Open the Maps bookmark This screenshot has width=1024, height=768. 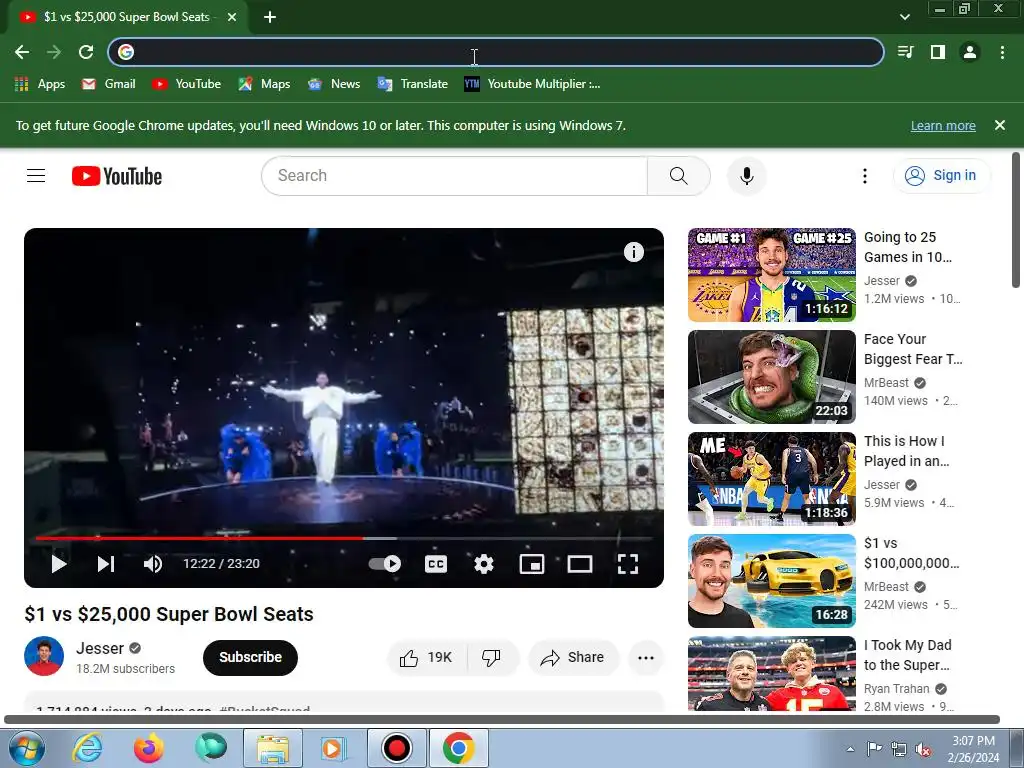(264, 84)
